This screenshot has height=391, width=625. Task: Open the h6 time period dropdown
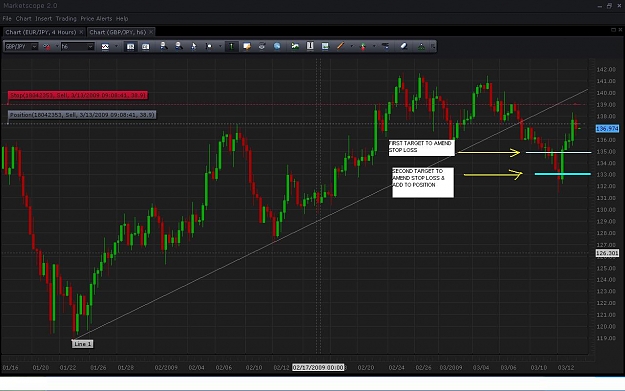coord(90,47)
